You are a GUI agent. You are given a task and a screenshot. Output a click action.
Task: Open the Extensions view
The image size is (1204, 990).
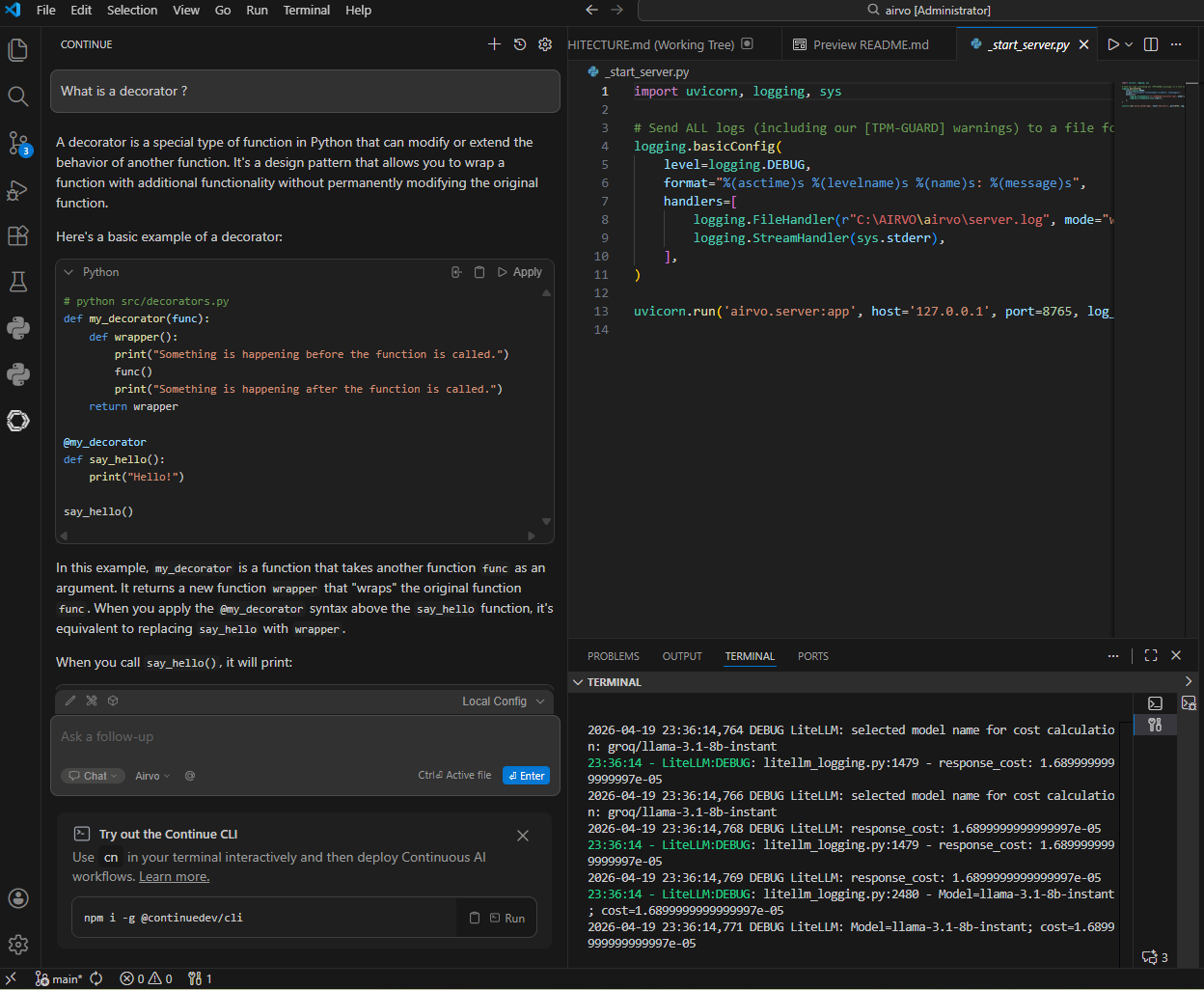tap(18, 235)
